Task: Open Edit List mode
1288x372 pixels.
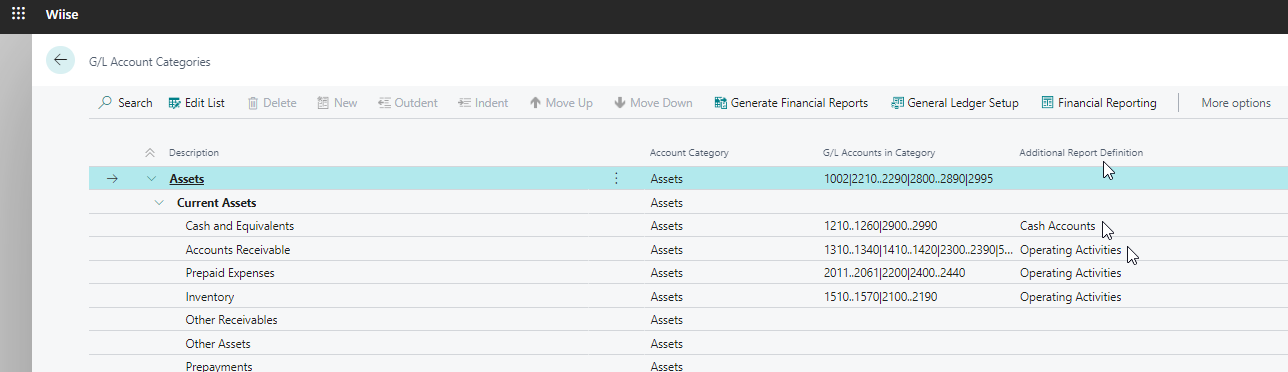Action: (197, 103)
